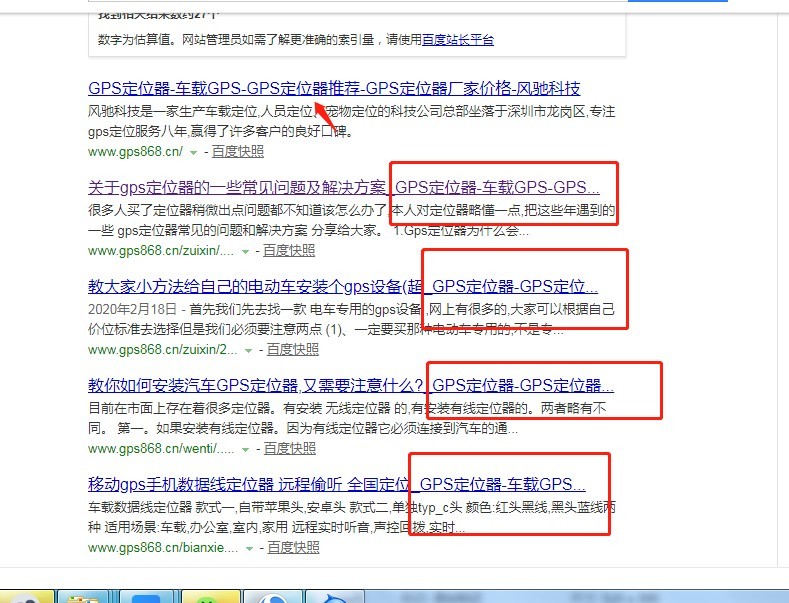Click the snippet starting 车载数据线定位器 款式一
Screen dimensions: 789x603
352,517
